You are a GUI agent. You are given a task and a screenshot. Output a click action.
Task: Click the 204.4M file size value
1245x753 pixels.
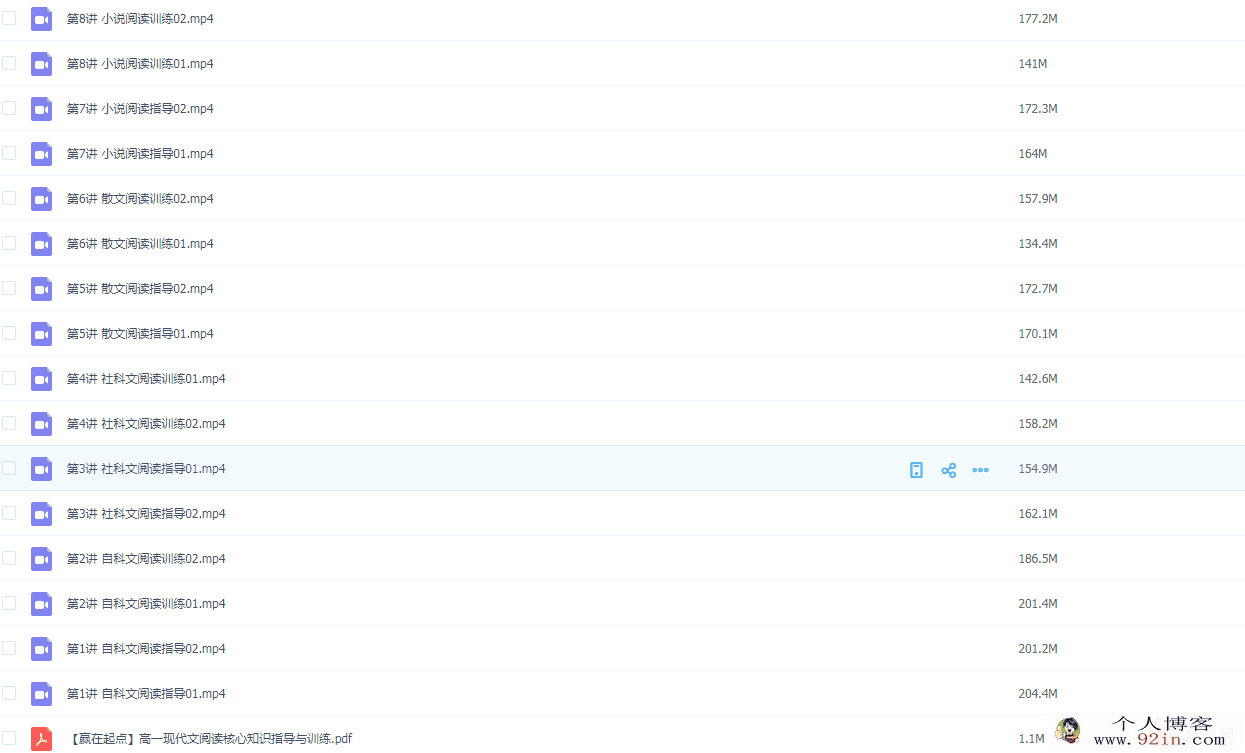coord(1038,694)
